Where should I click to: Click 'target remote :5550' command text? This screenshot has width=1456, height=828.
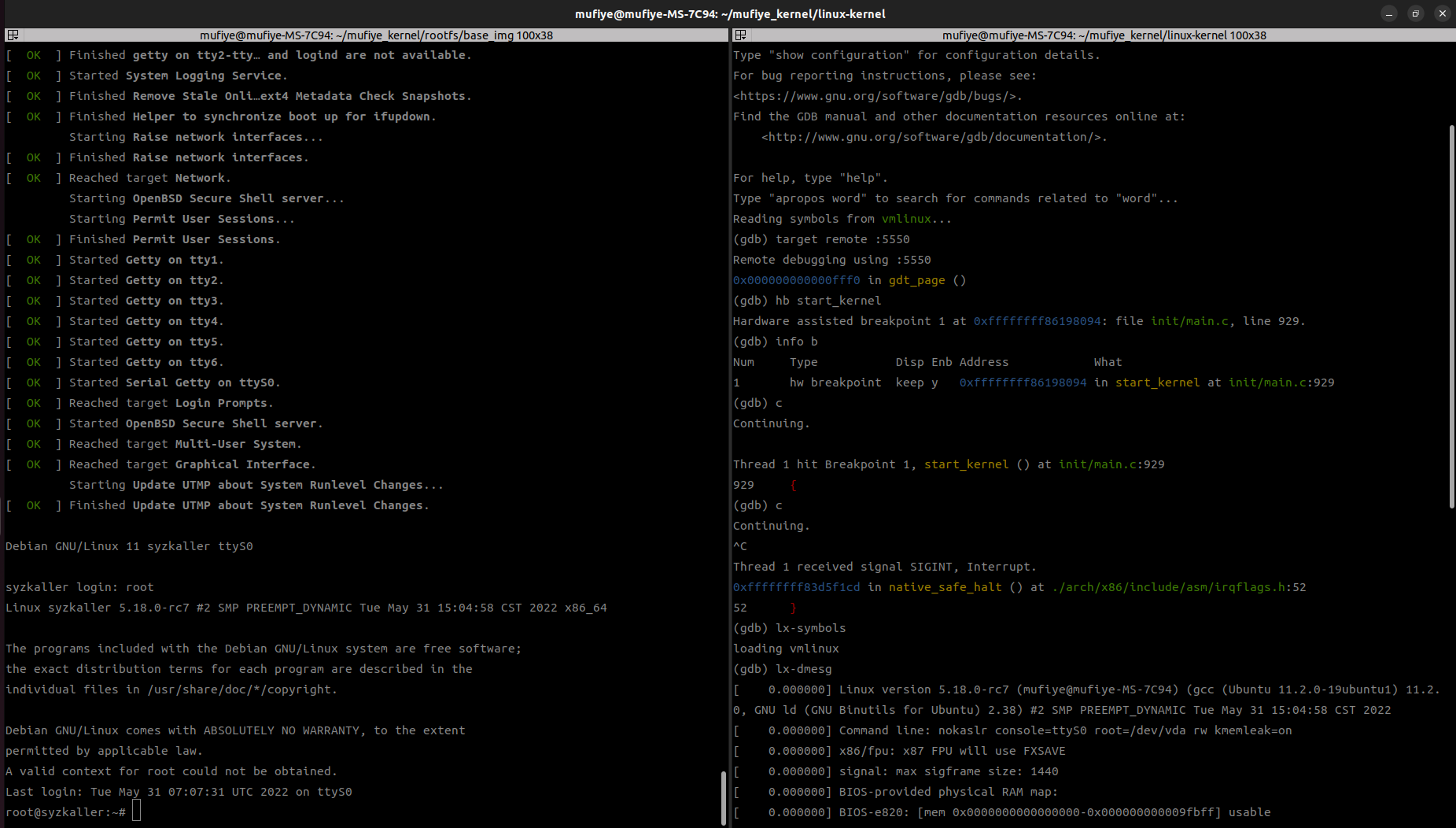click(842, 239)
